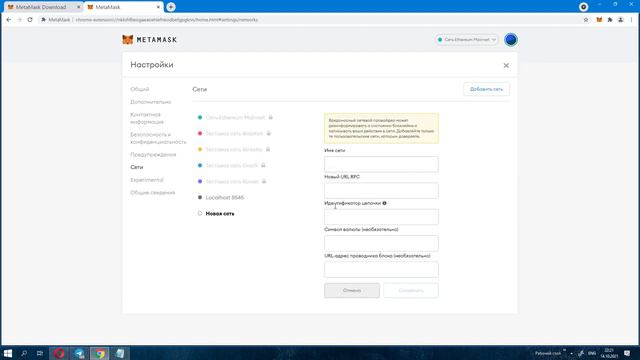Open Дополнительно settings tab

click(x=151, y=102)
